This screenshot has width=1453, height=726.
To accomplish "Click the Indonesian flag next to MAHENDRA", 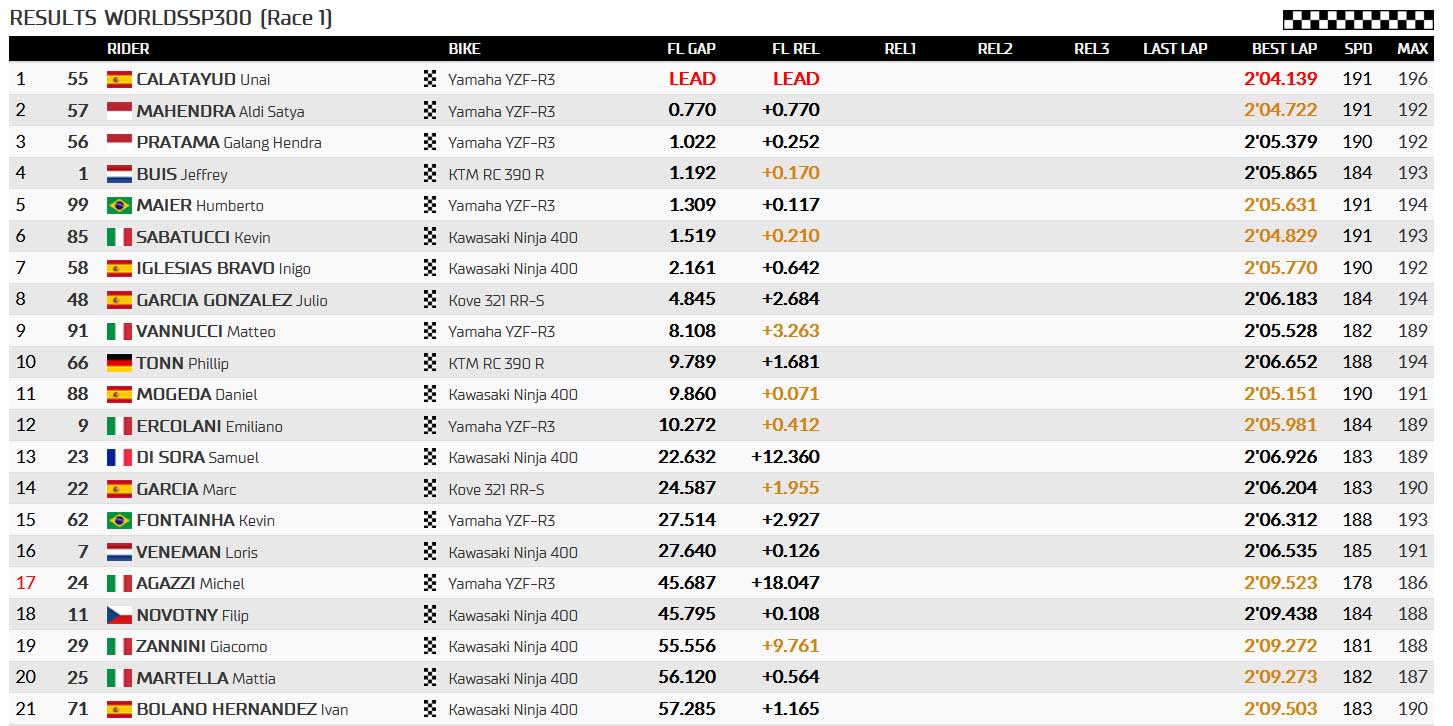I will [119, 111].
